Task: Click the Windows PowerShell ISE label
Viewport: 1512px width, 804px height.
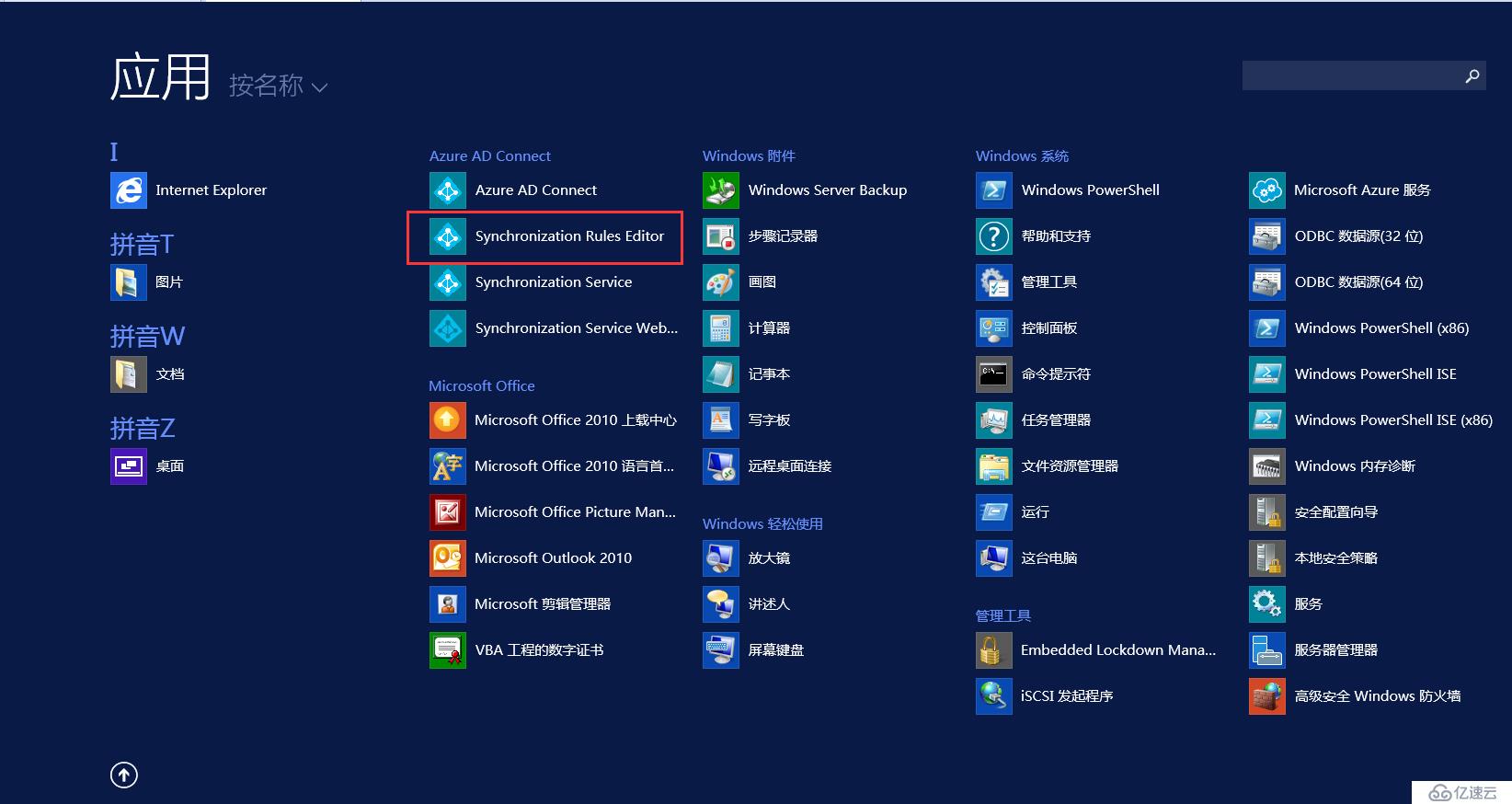Action: coord(1375,374)
